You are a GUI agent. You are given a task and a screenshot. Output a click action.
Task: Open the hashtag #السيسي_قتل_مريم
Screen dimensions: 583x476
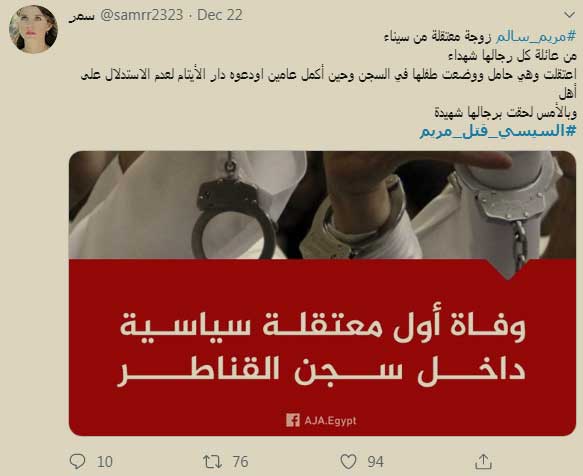(x=498, y=131)
